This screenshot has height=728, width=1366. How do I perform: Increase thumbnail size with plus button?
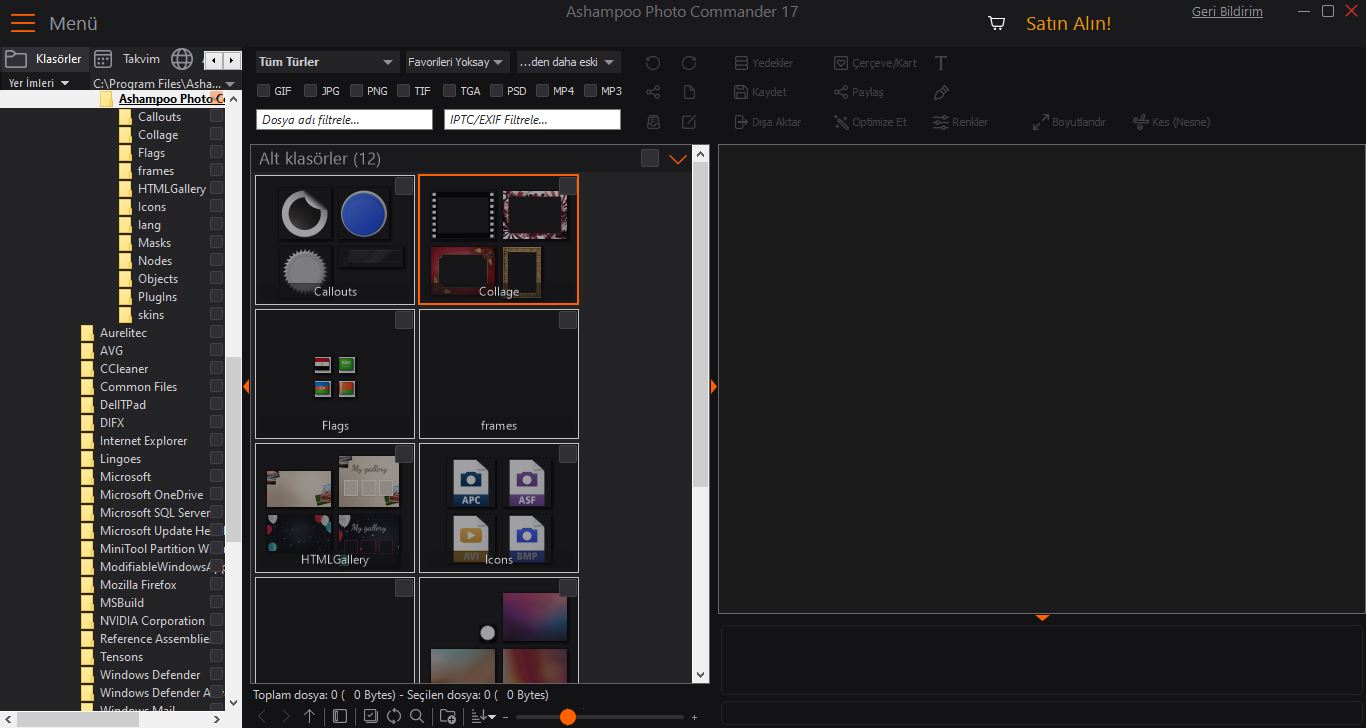tap(695, 717)
